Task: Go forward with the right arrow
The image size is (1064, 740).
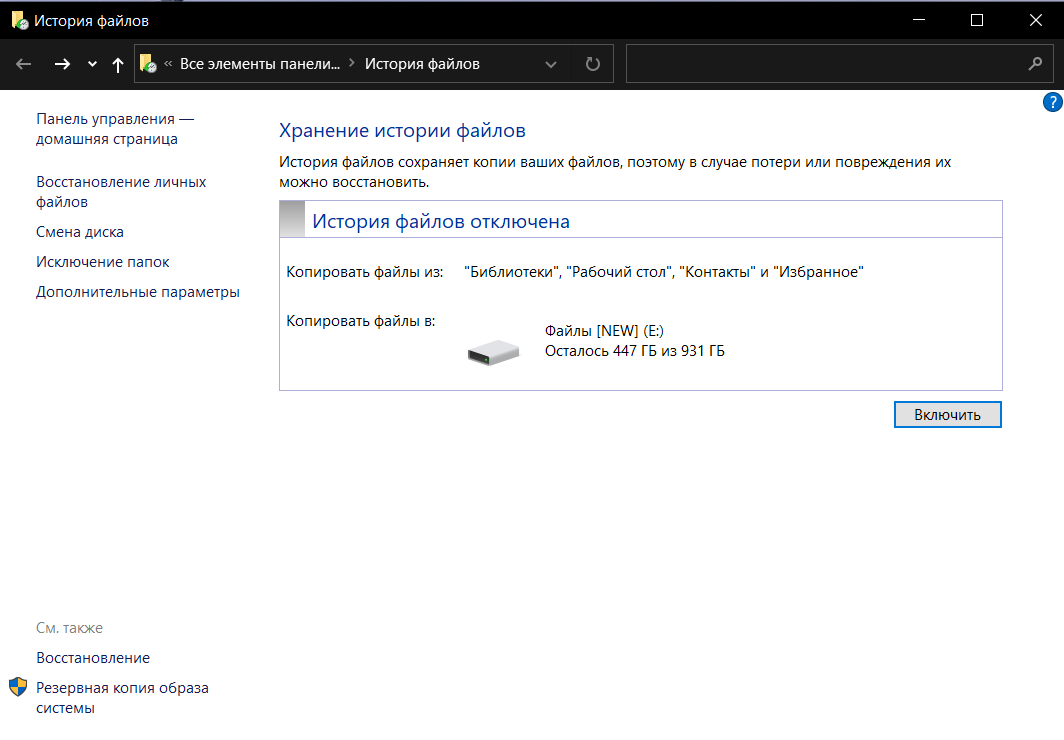Action: tap(62, 64)
